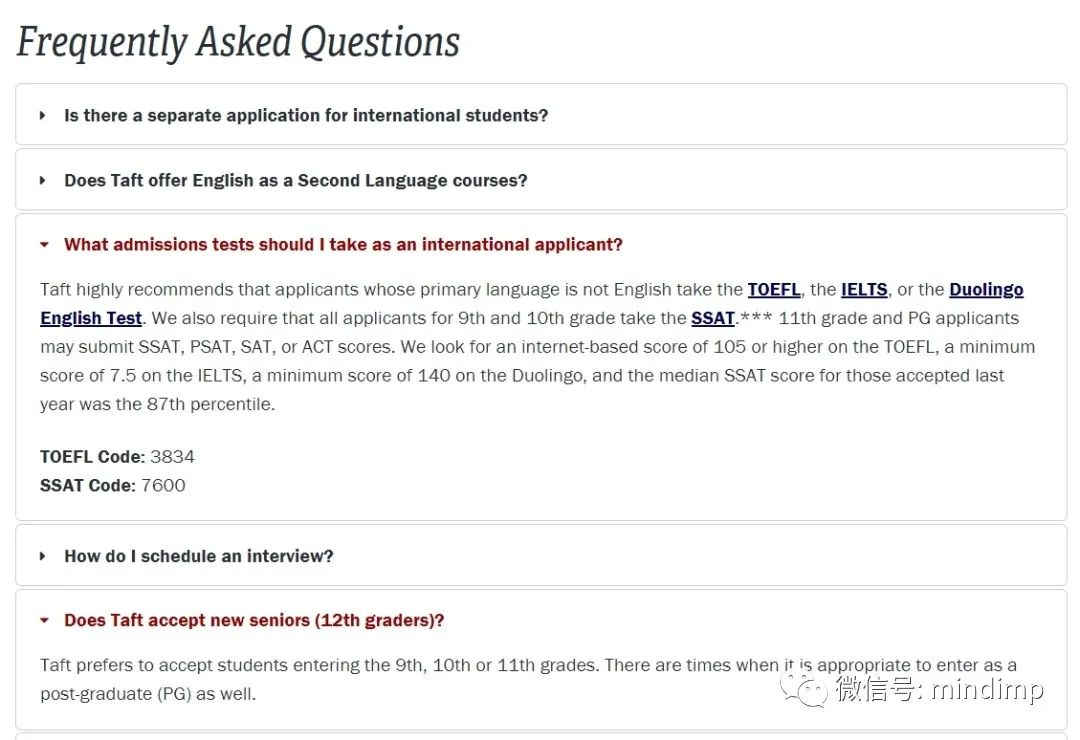
Task: Click the mindimp watermark text
Action: (986, 689)
